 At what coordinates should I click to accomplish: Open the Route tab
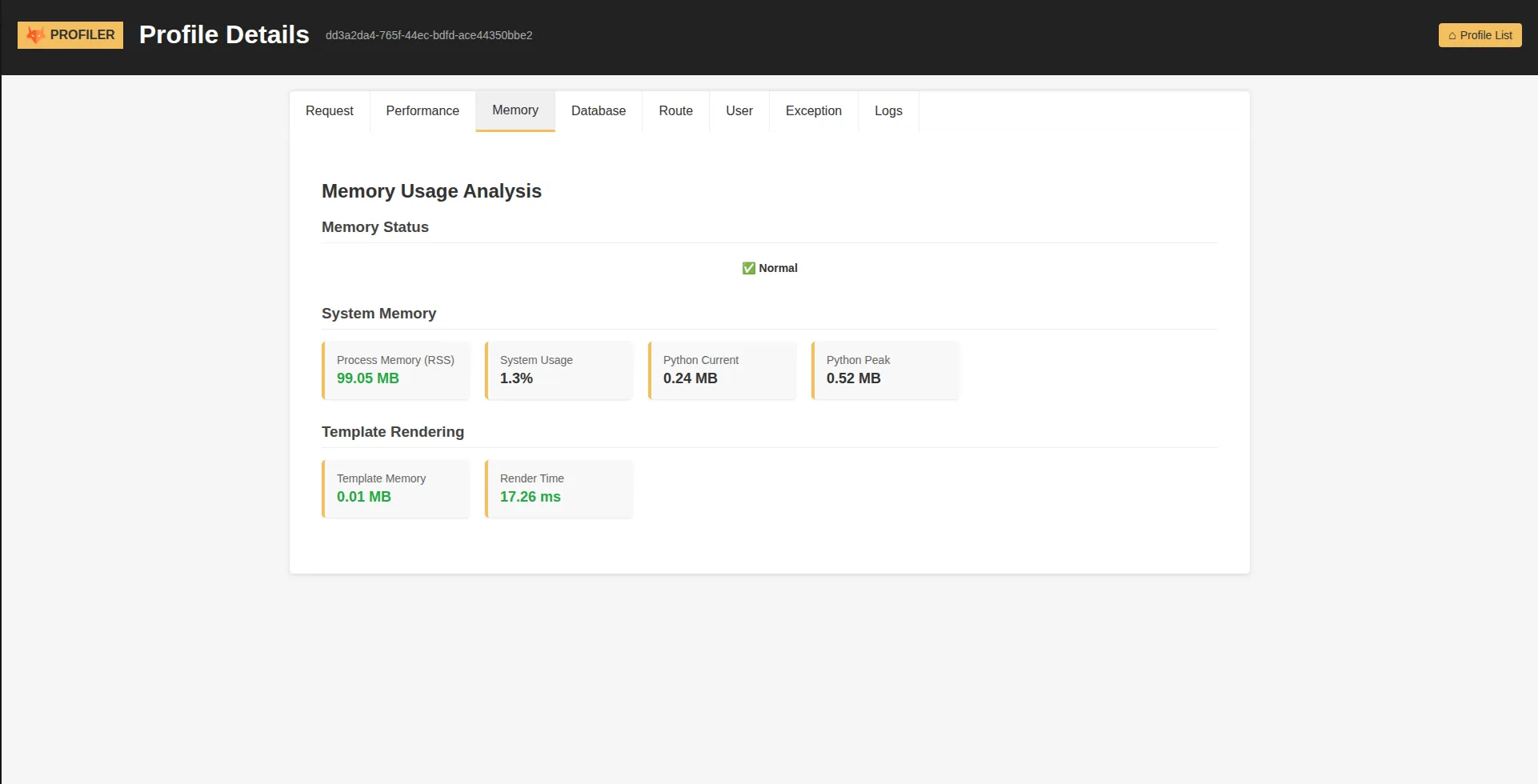pyautogui.click(x=676, y=111)
